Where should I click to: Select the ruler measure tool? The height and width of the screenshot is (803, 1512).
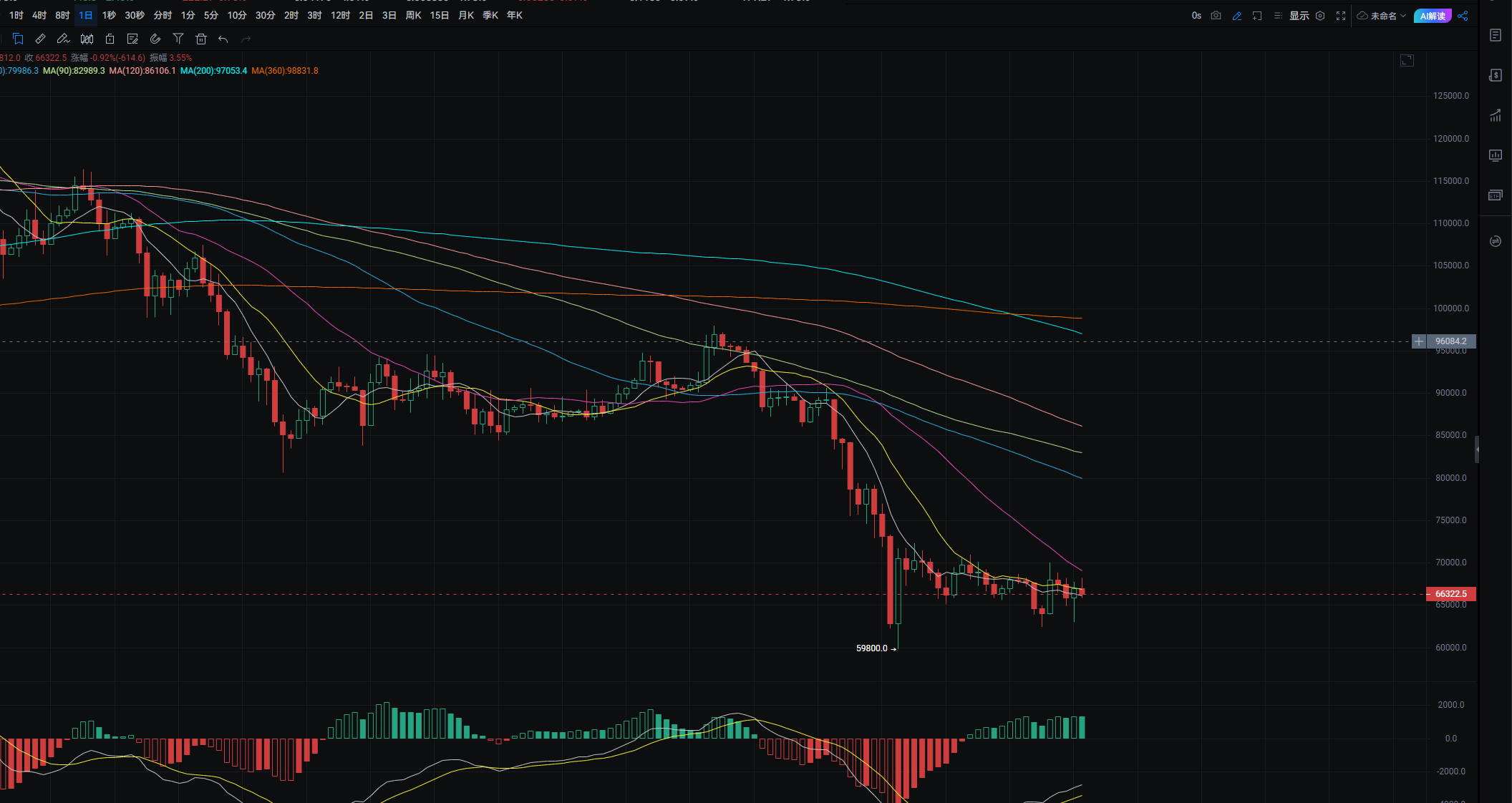40,39
